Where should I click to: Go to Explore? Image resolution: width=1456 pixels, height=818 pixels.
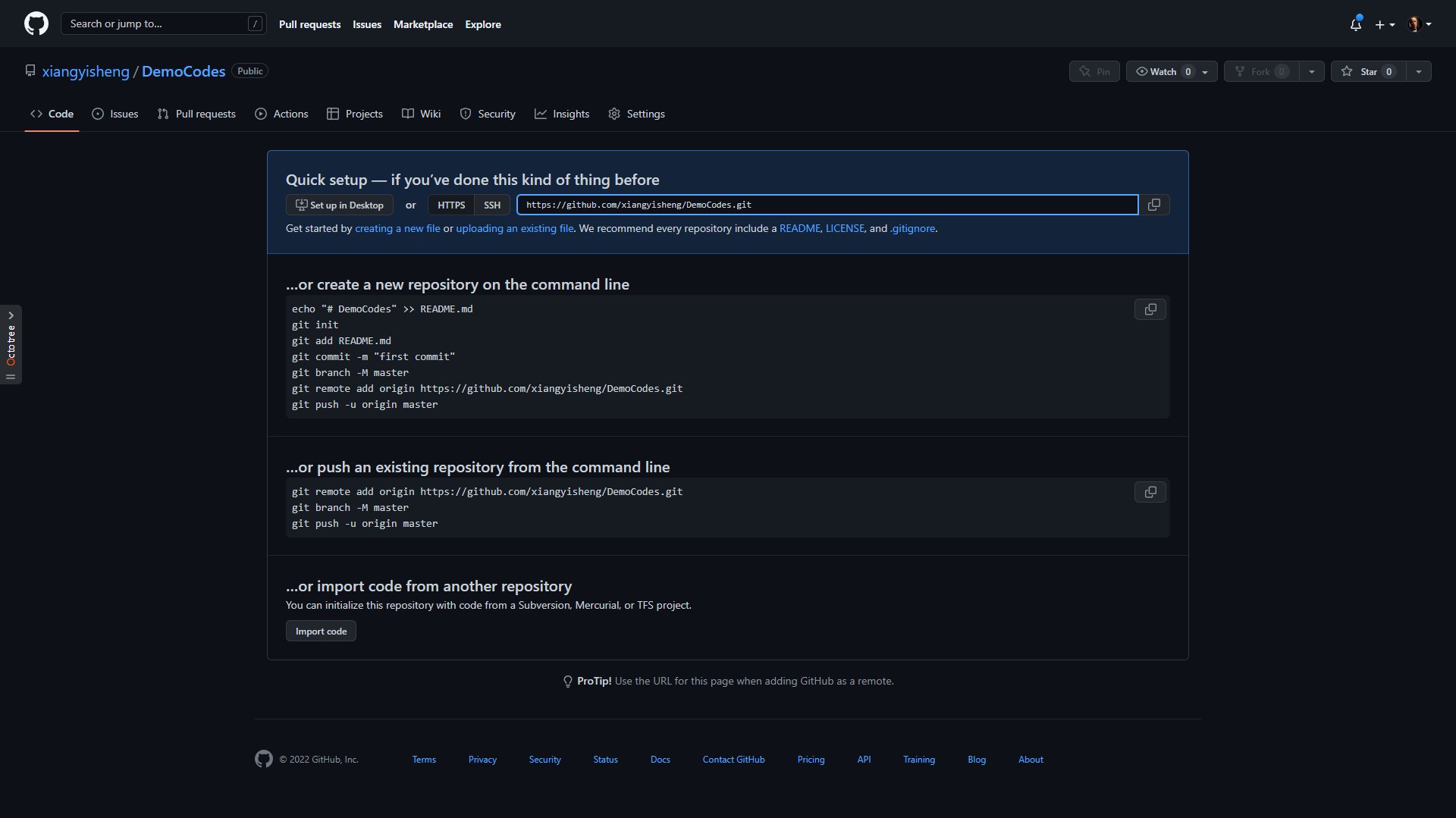click(x=483, y=24)
